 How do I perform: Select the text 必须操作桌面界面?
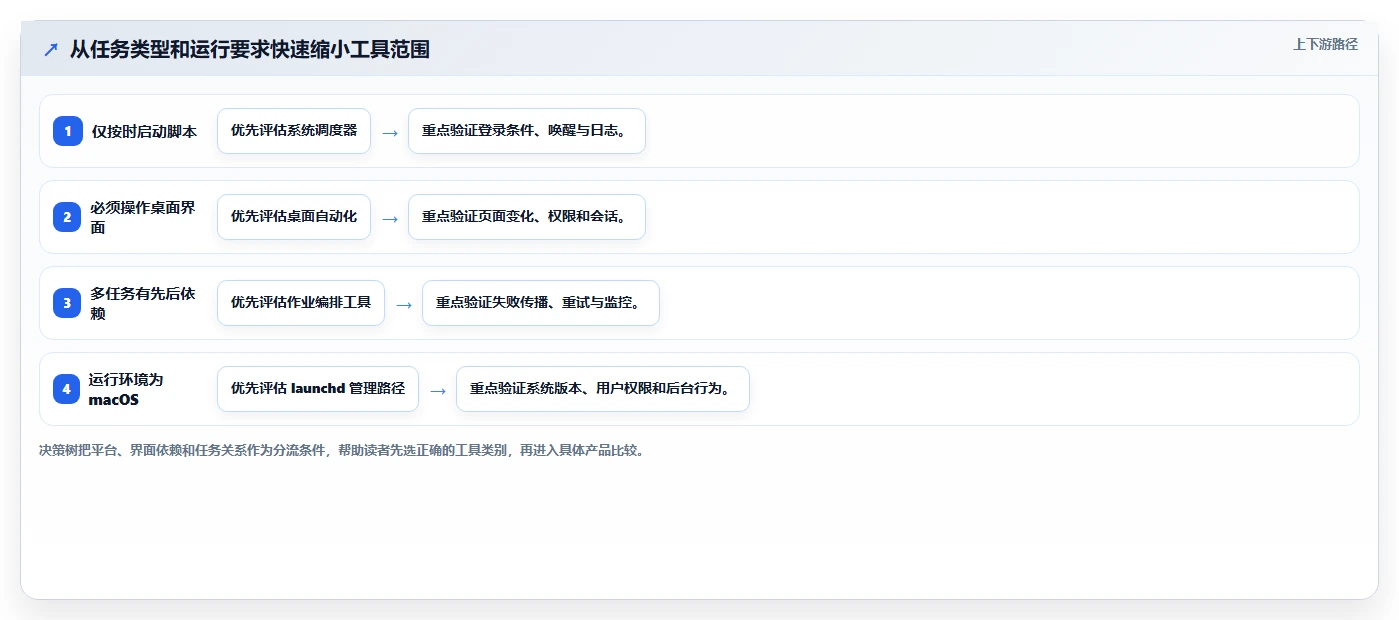[x=143, y=217]
